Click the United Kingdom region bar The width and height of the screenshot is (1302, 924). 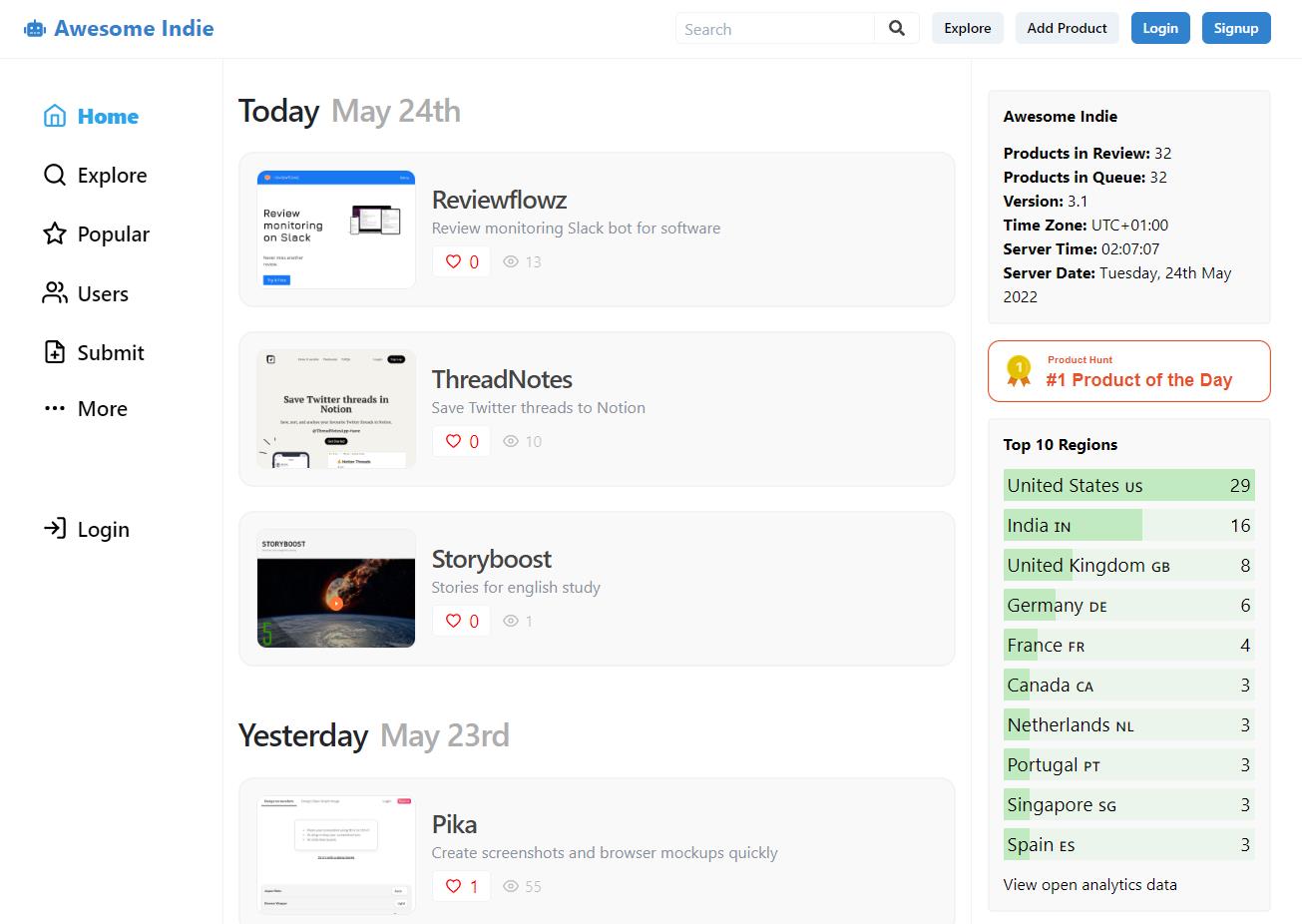pos(1129,565)
